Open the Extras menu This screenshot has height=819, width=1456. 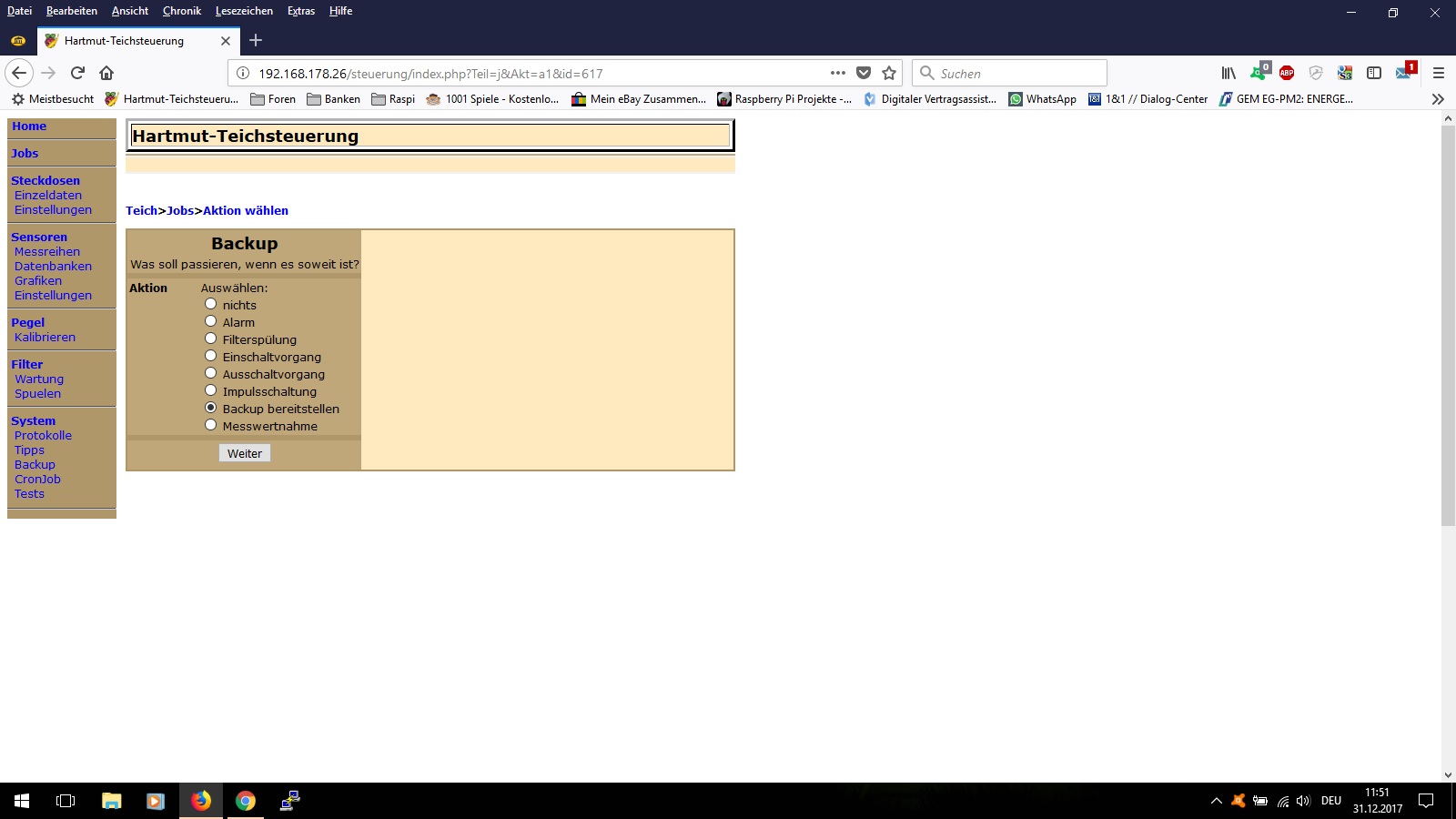pyautogui.click(x=300, y=11)
